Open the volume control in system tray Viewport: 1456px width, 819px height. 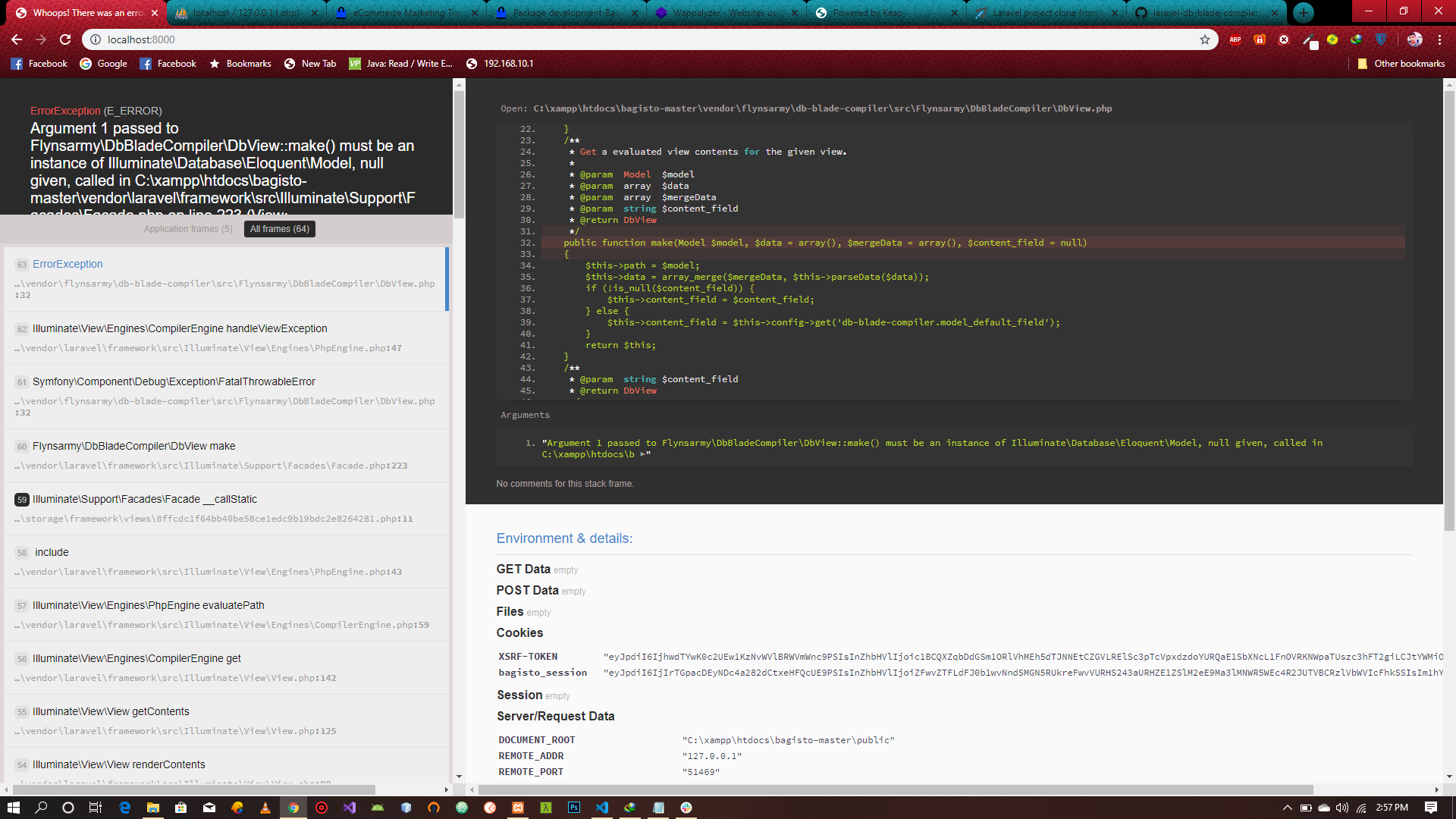tap(1342, 808)
